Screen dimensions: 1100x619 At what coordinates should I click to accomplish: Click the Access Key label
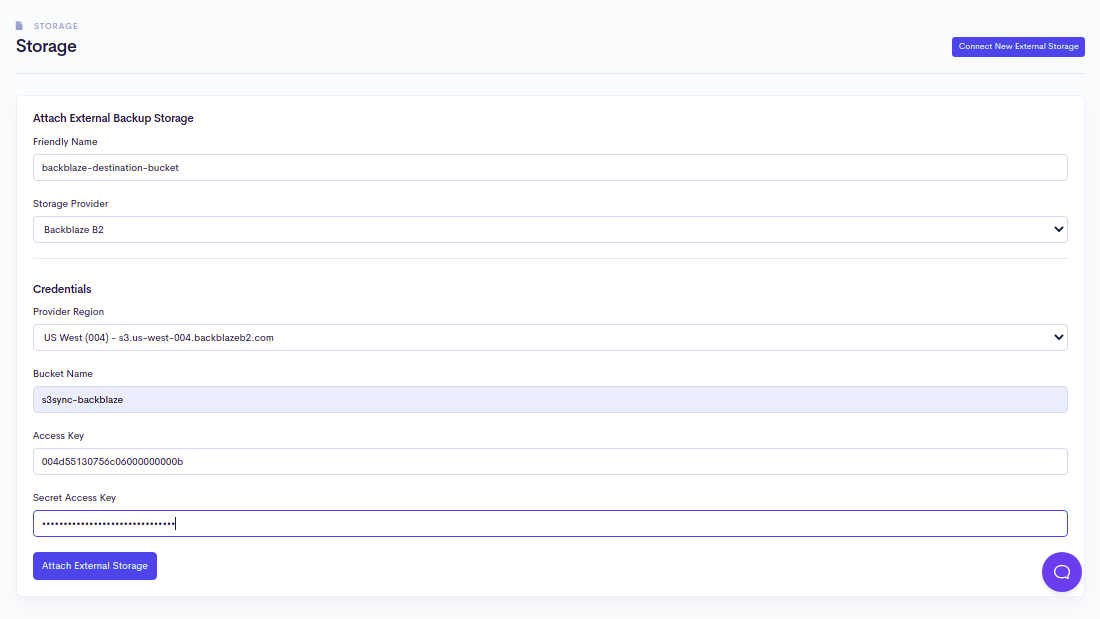click(58, 436)
